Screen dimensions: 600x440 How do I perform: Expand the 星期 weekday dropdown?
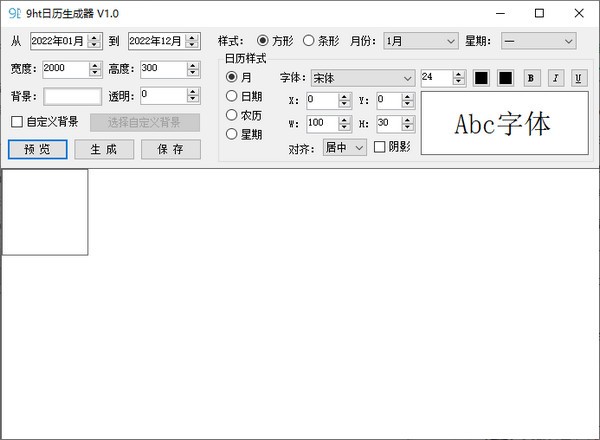click(538, 41)
